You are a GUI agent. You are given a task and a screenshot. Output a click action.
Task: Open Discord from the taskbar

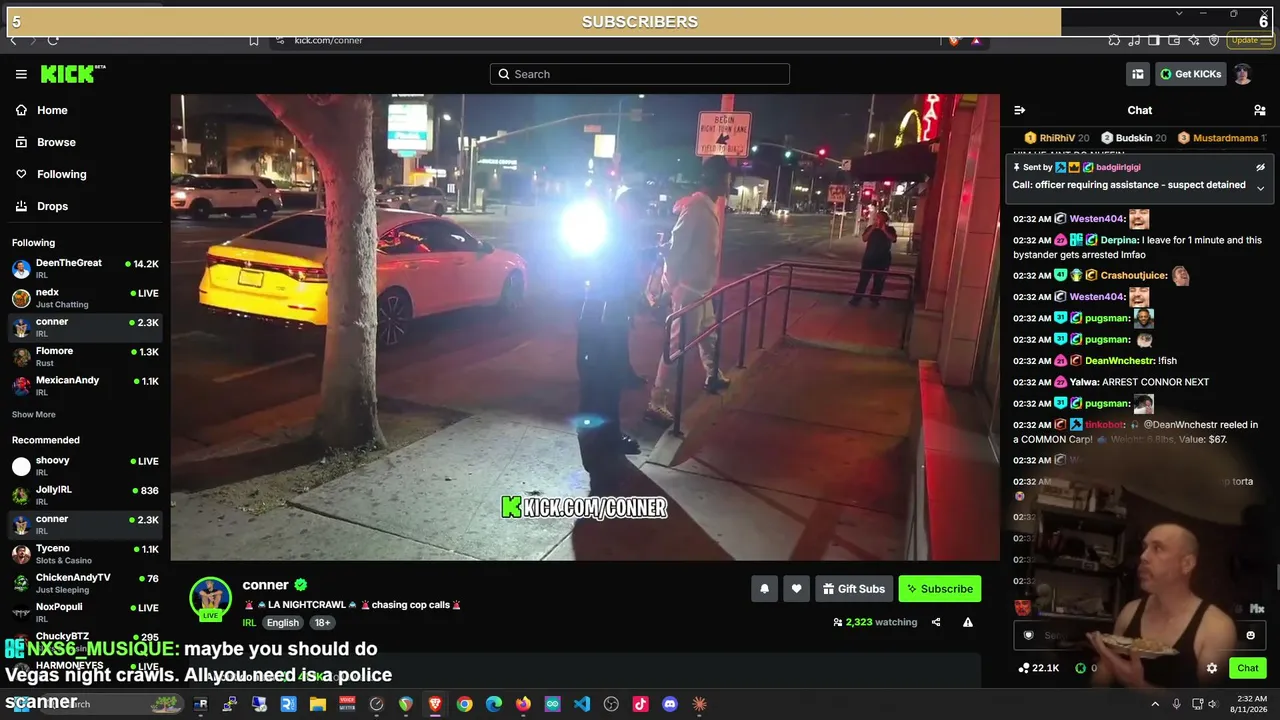[670, 704]
